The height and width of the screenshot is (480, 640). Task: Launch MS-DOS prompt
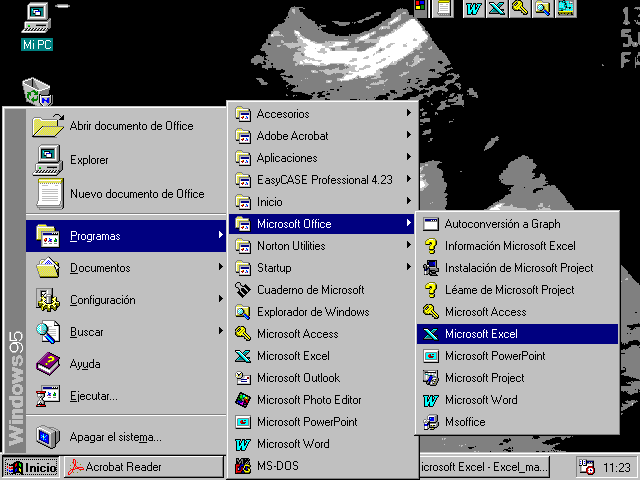323,466
